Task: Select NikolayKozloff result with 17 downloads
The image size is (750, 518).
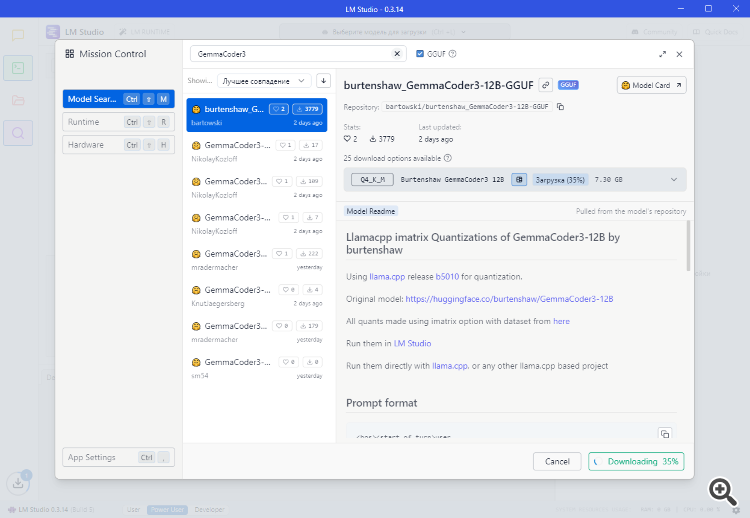Action: pyautogui.click(x=257, y=151)
